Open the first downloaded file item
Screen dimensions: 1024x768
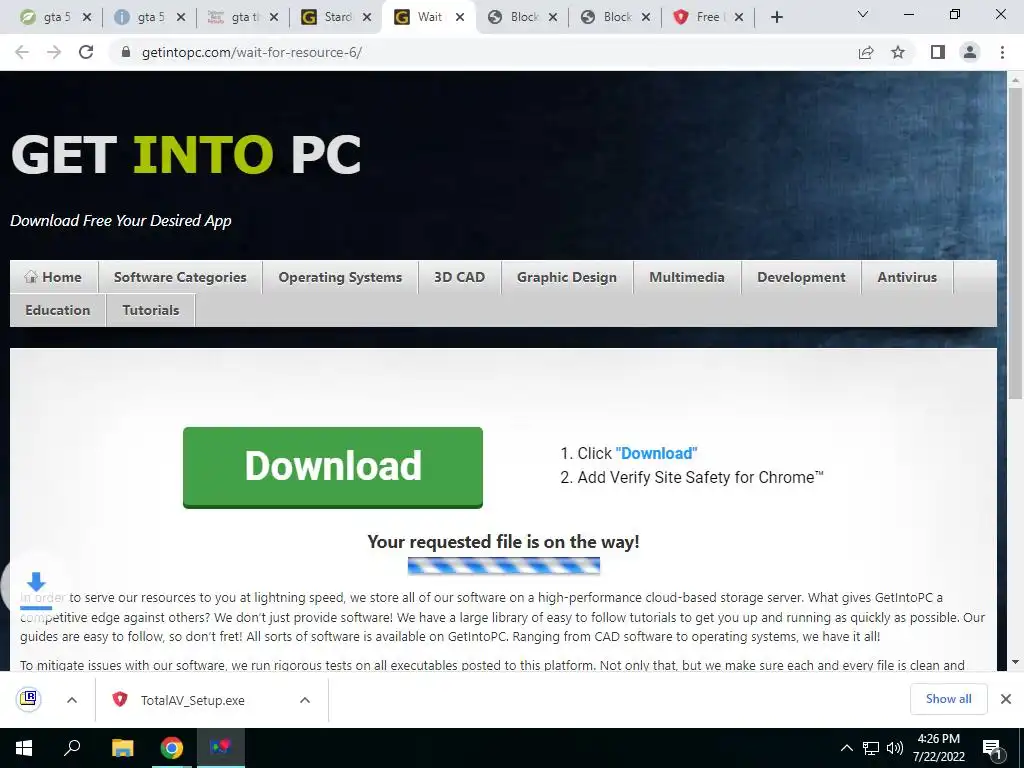29,699
